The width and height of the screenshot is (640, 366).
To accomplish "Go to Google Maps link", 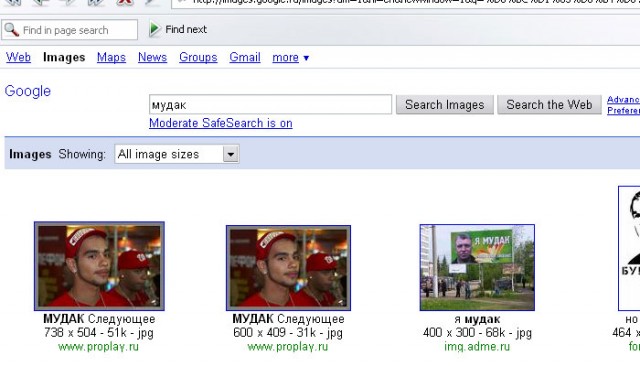I will [x=111, y=58].
